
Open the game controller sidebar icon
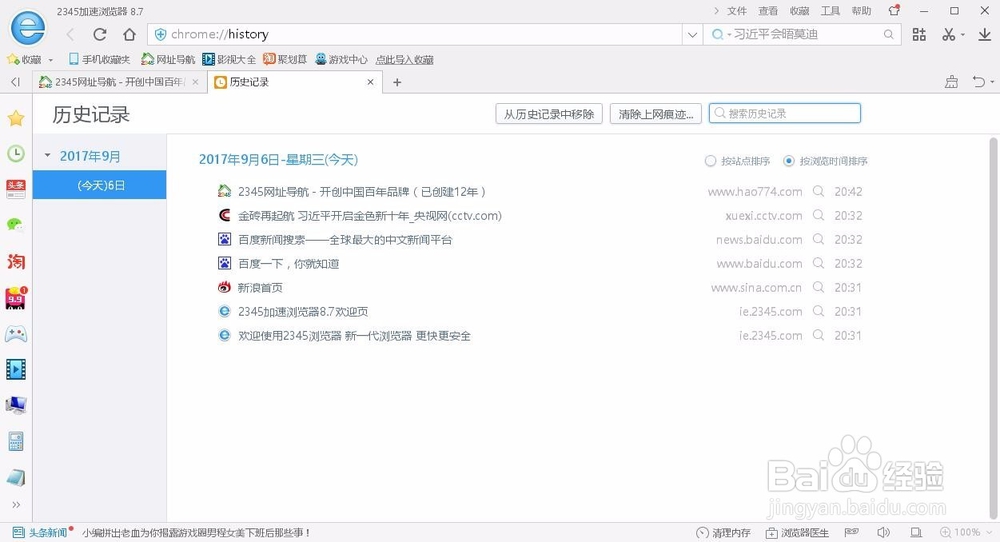[x=16, y=333]
